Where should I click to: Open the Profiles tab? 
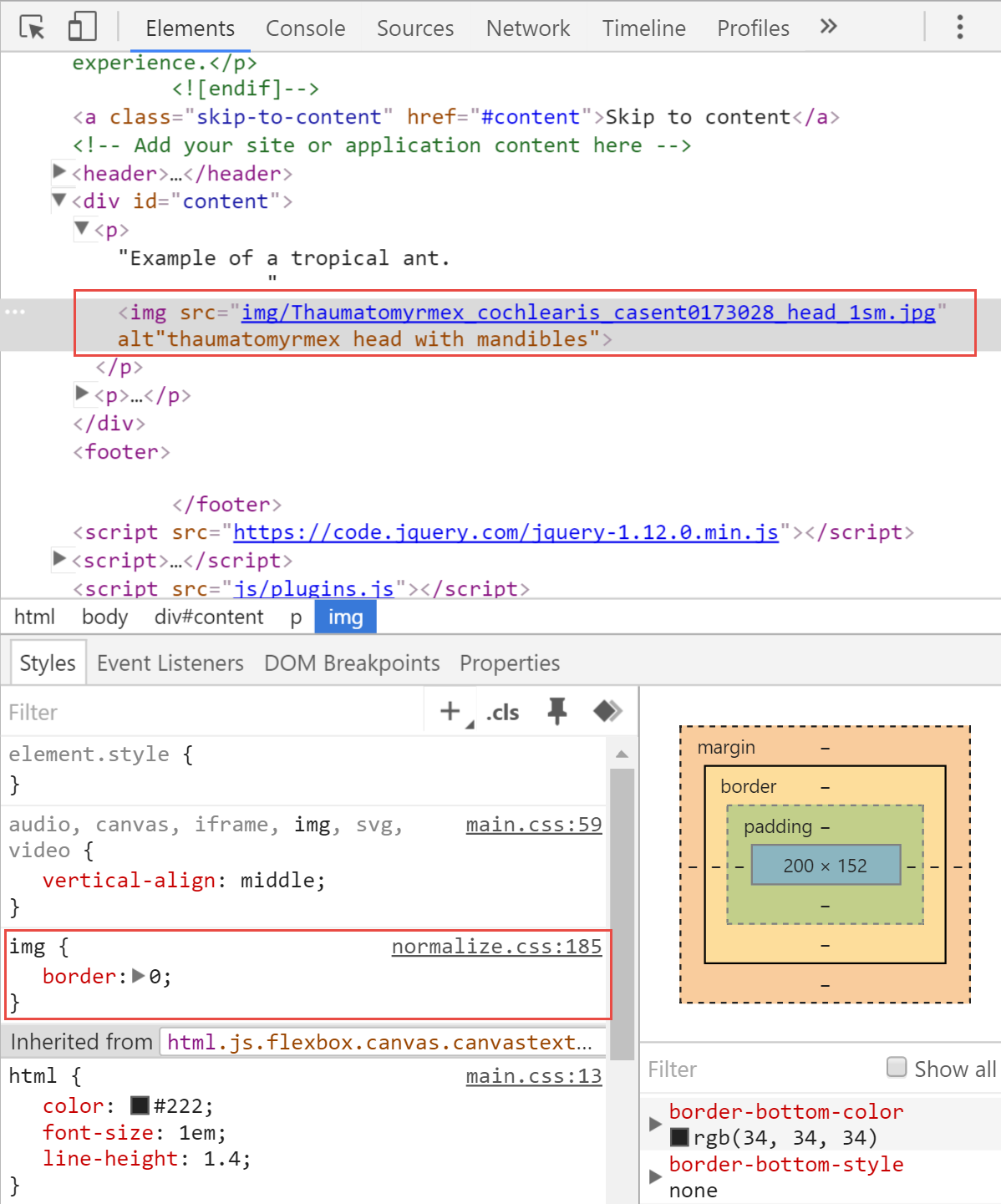point(753,28)
